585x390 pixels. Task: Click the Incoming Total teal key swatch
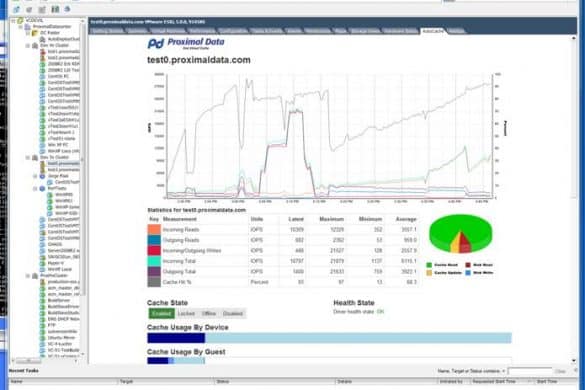154,260
